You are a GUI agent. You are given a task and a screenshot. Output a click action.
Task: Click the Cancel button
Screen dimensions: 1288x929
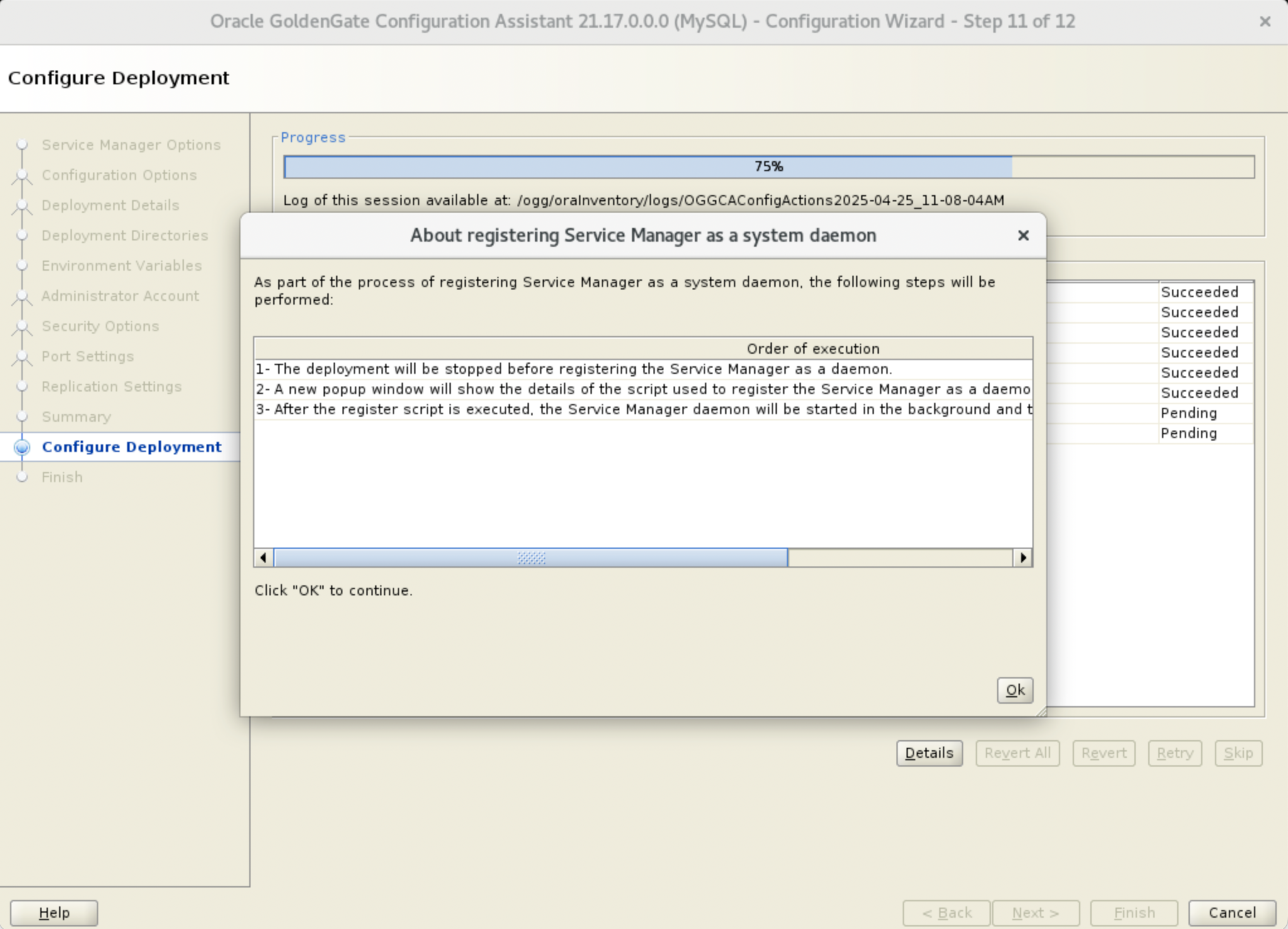point(1231,912)
